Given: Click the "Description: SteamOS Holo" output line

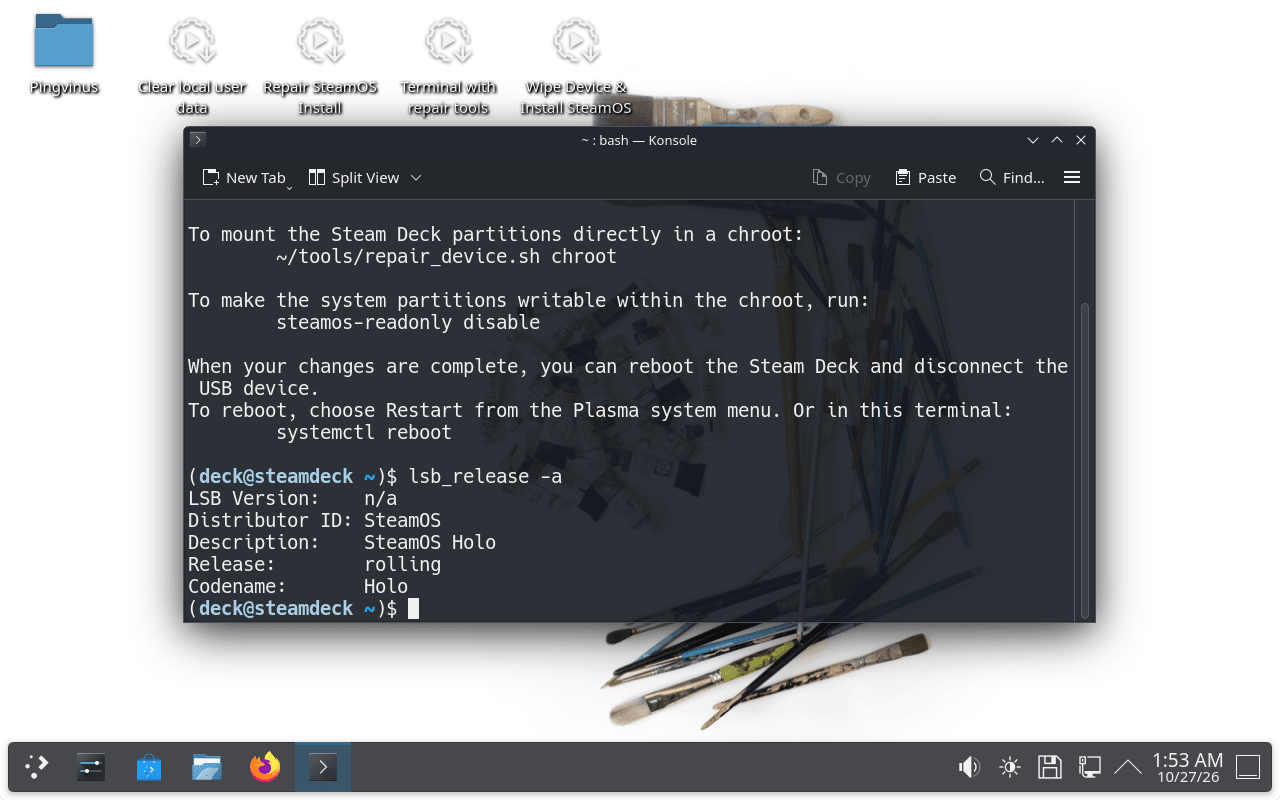Looking at the screenshot, I should (x=342, y=542).
